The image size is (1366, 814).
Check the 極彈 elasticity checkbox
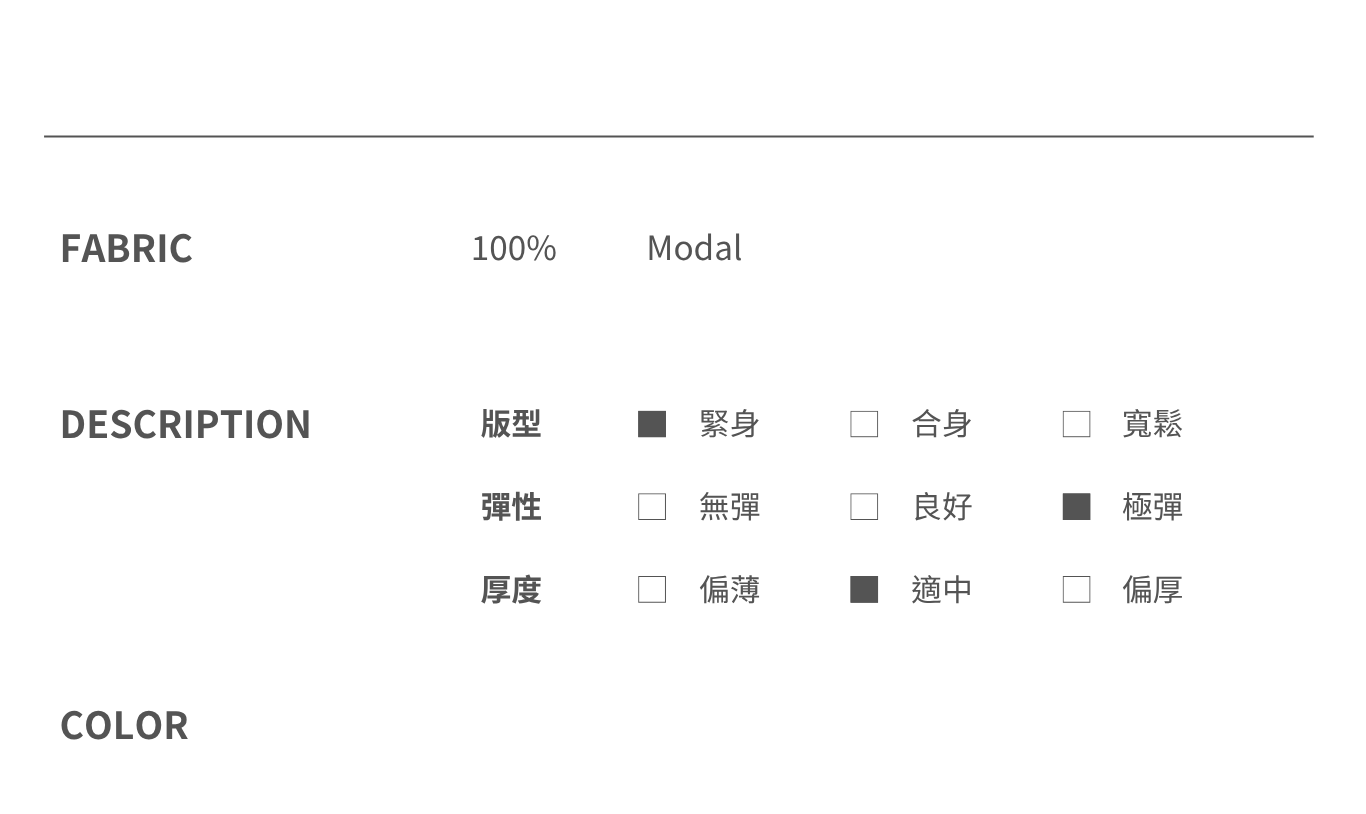[x=1076, y=507]
